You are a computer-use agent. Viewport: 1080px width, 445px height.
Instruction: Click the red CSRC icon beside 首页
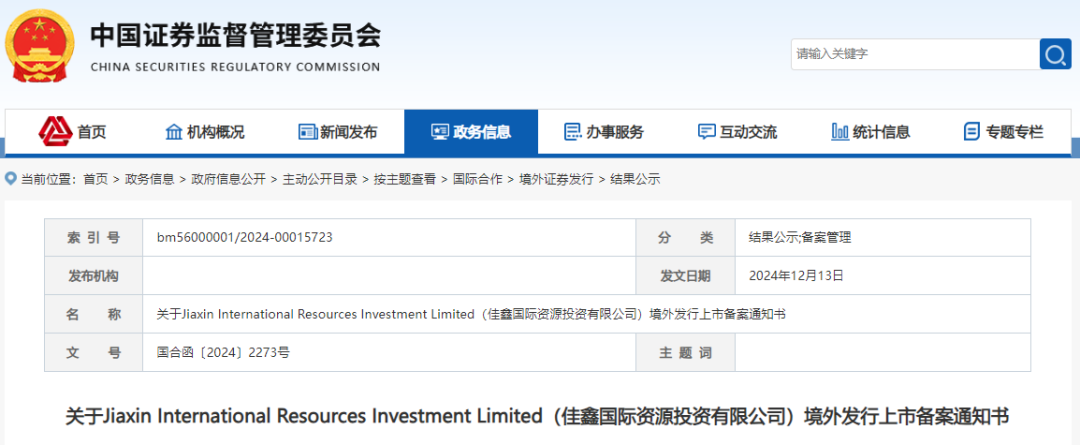[x=56, y=132]
